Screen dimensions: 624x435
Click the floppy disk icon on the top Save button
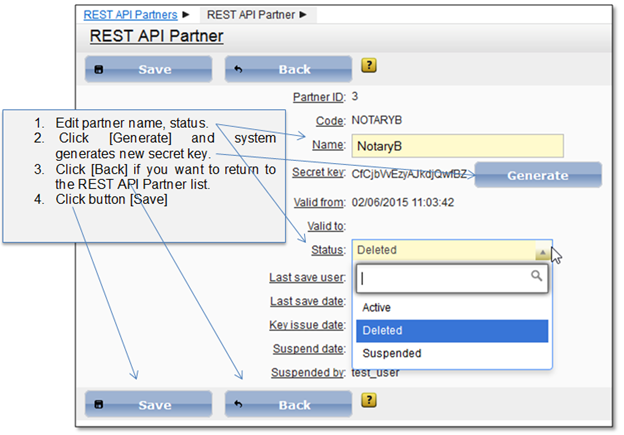click(100, 70)
